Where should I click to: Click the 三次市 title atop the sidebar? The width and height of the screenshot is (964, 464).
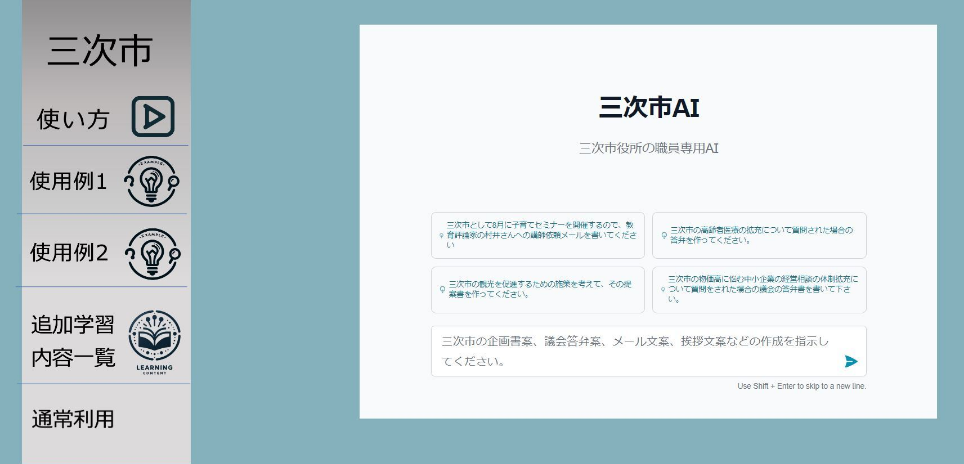point(99,52)
